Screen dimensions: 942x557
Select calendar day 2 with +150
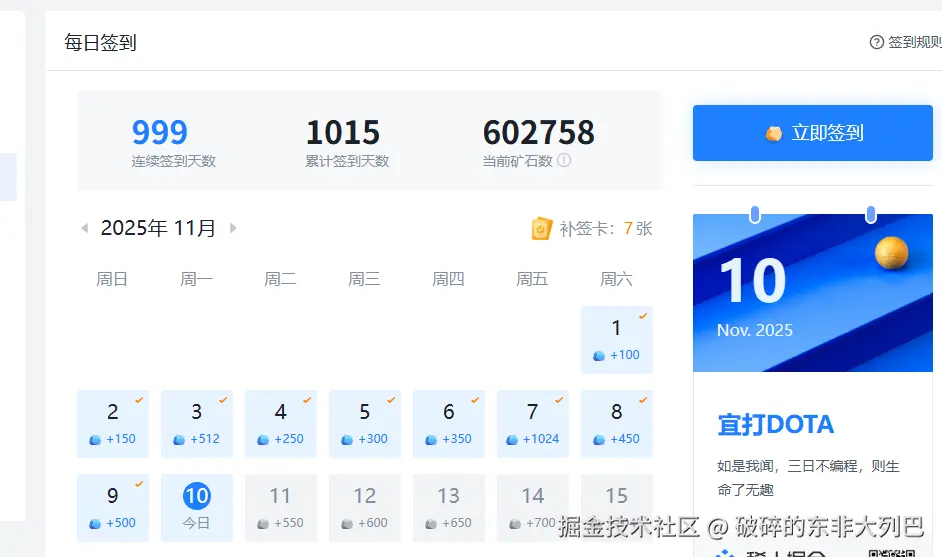pyautogui.click(x=112, y=424)
